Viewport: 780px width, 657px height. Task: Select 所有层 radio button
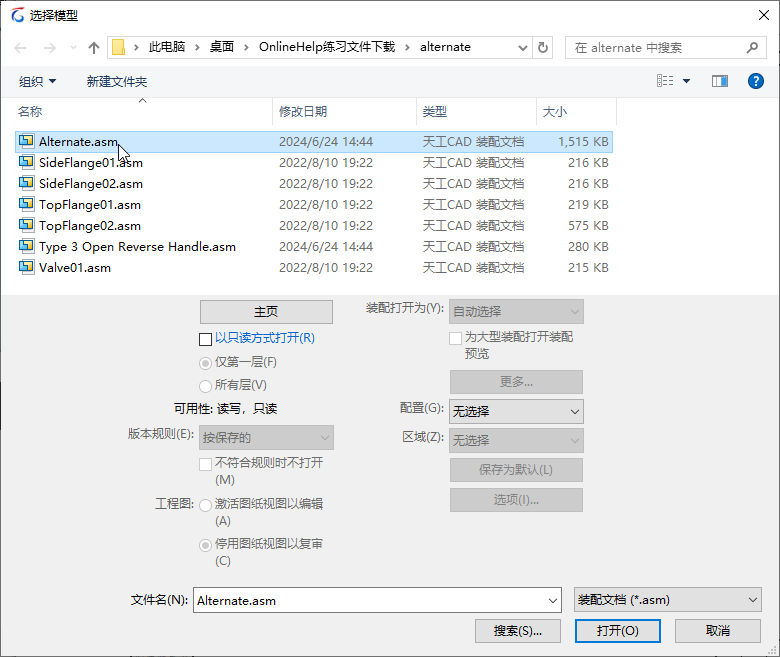[205, 386]
